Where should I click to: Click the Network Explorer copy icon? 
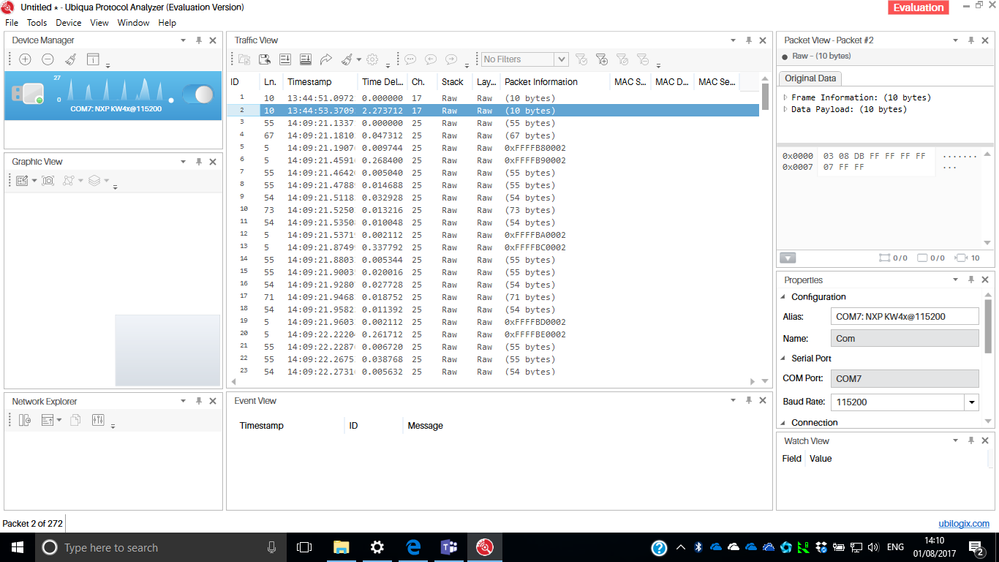pyautogui.click(x=75, y=420)
